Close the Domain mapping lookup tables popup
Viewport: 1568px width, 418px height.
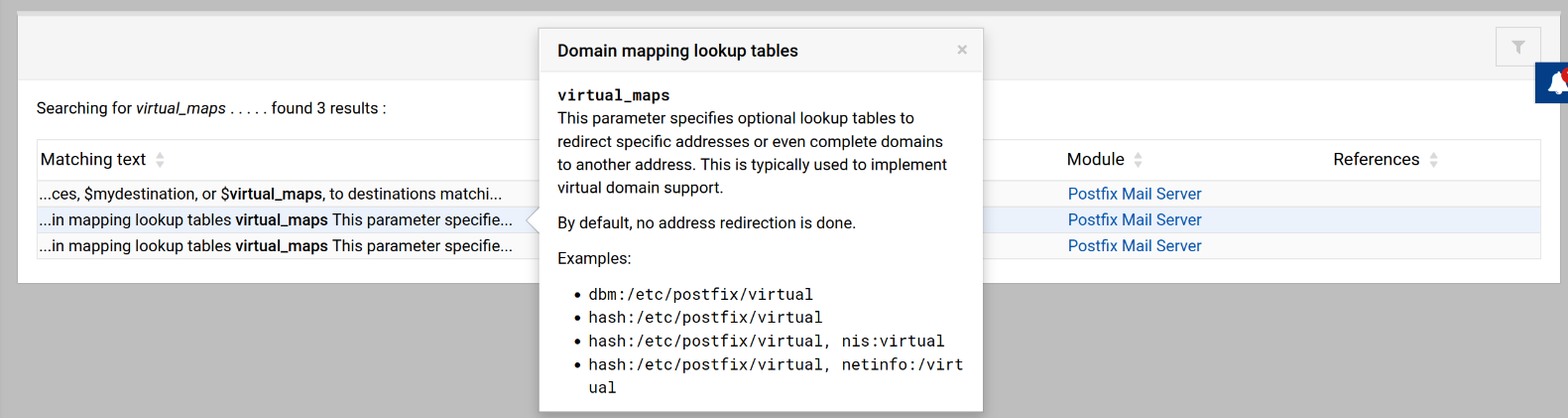(961, 50)
